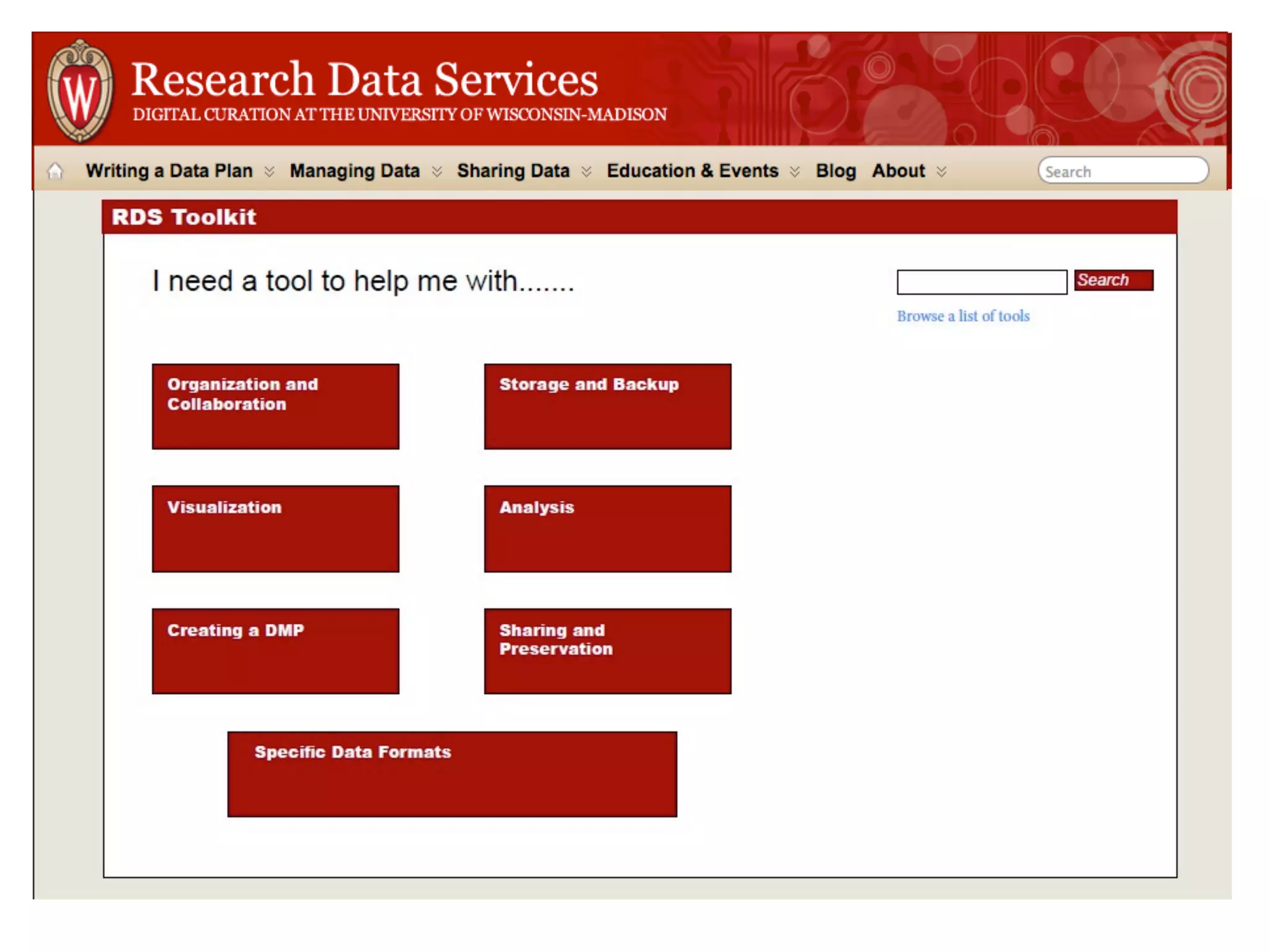Click the home icon in navigation bar
This screenshot has height=952, width=1270.
tap(55, 170)
